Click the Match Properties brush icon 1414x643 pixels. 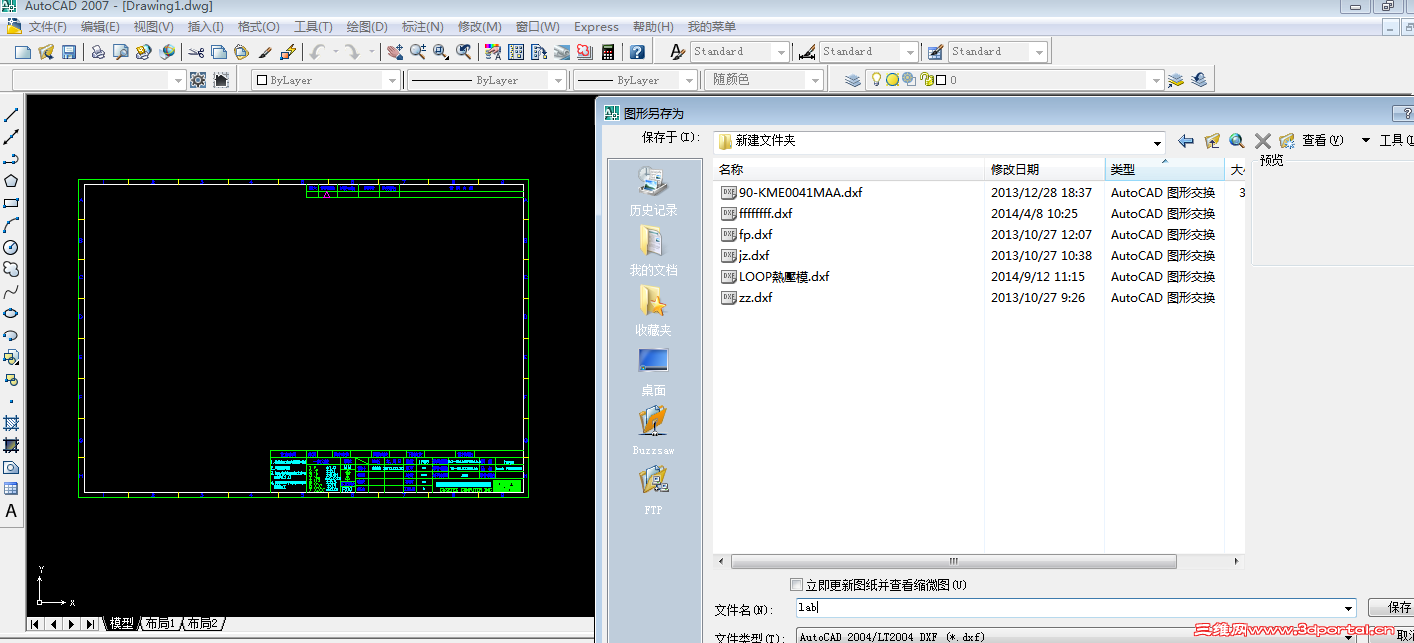pos(265,52)
